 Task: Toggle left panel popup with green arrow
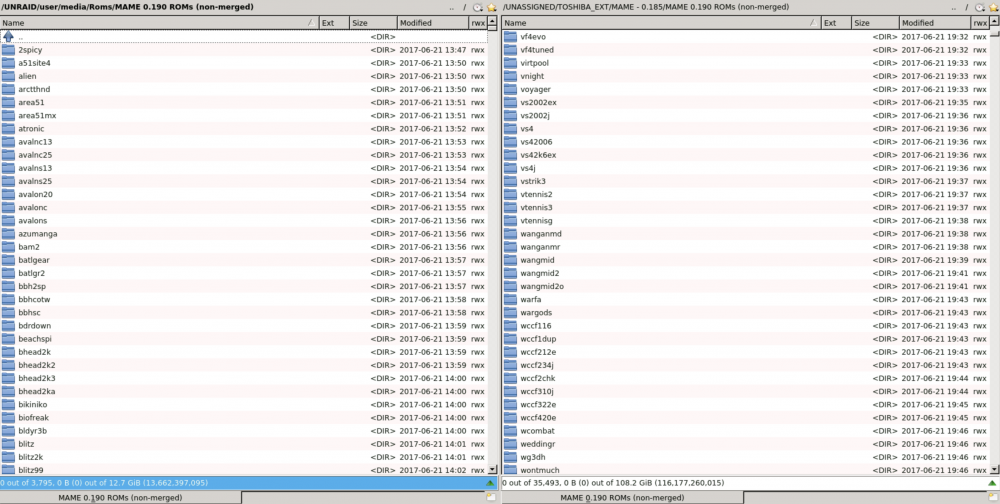click(490, 483)
